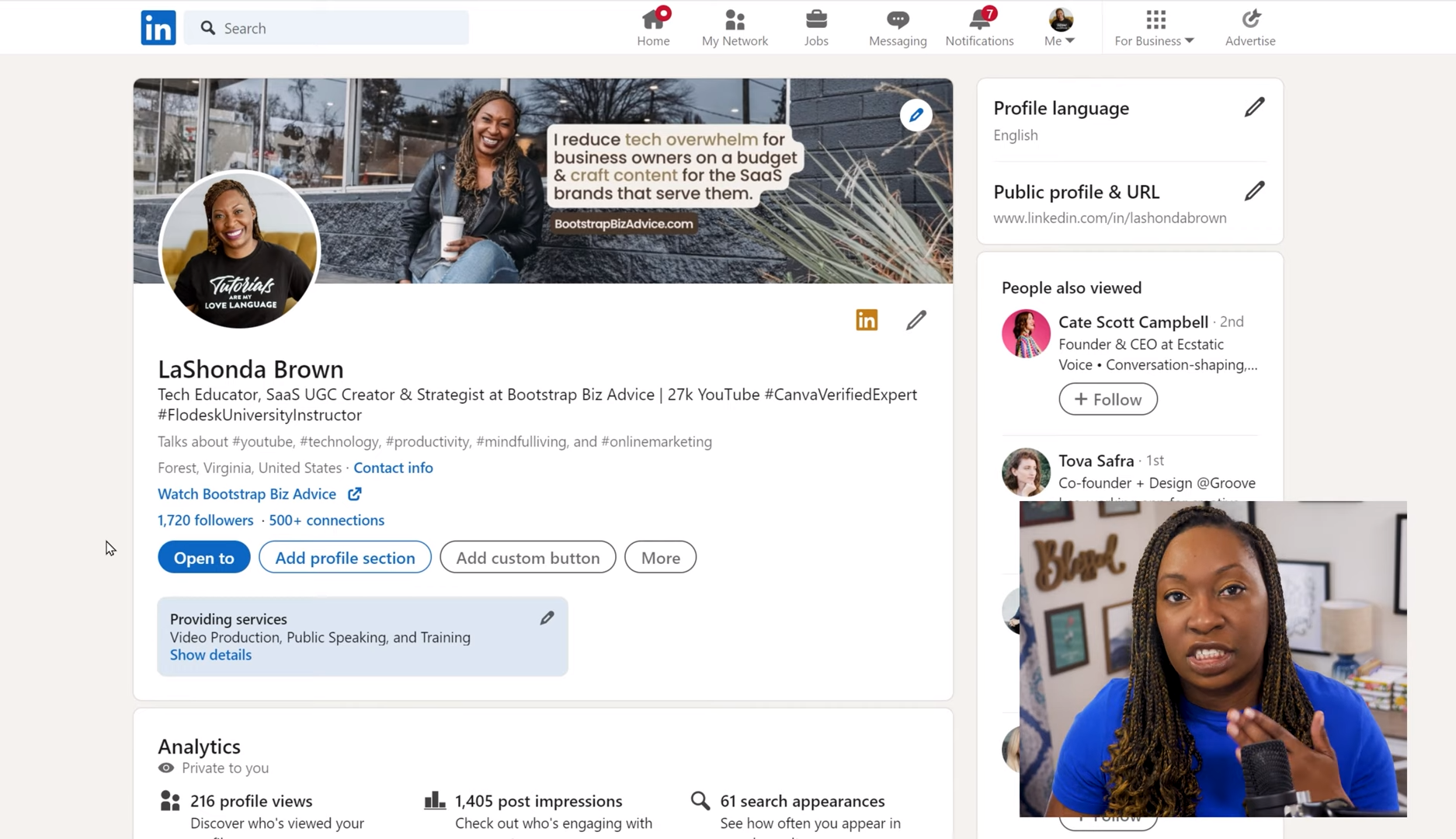Go to My Network tab
The image size is (1456, 839).
[734, 28]
